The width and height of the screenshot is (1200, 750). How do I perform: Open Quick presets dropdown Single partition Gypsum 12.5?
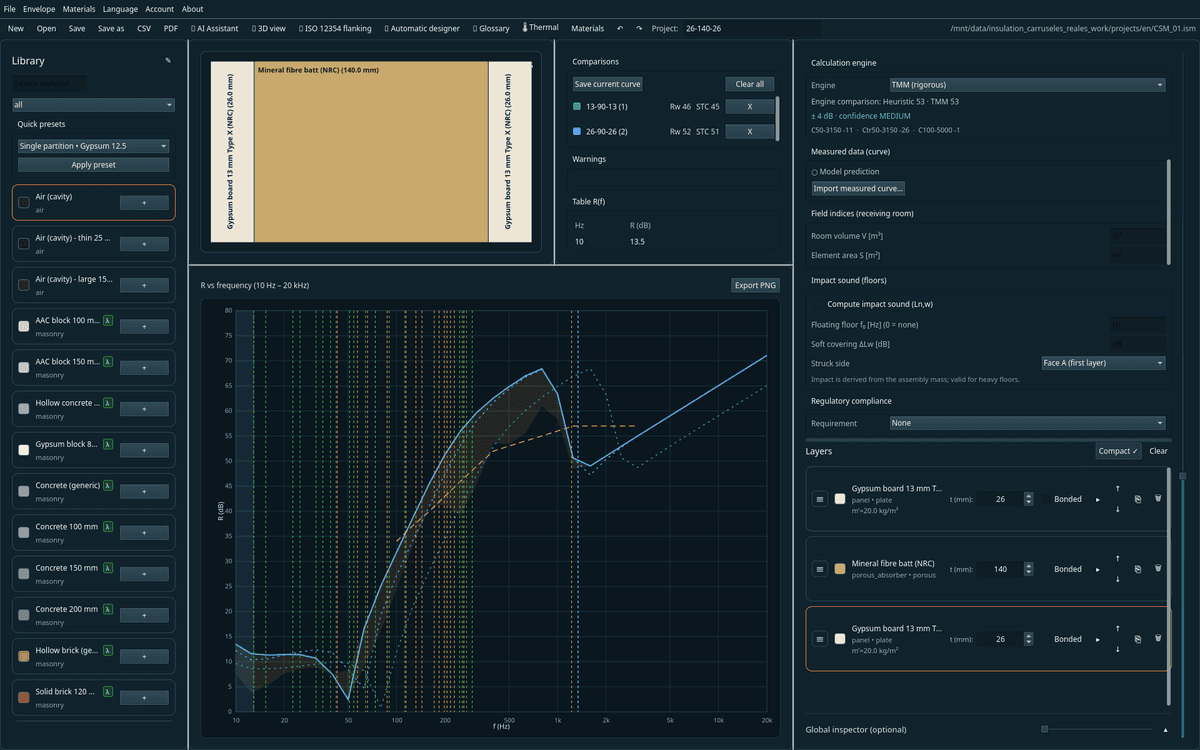[x=94, y=146]
